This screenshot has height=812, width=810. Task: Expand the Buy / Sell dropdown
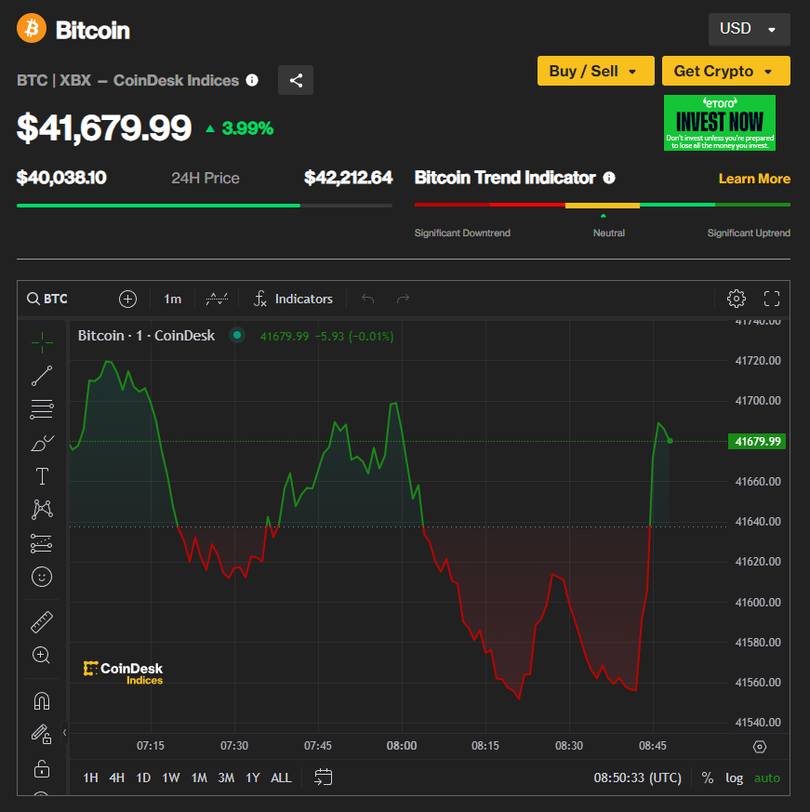[x=595, y=71]
